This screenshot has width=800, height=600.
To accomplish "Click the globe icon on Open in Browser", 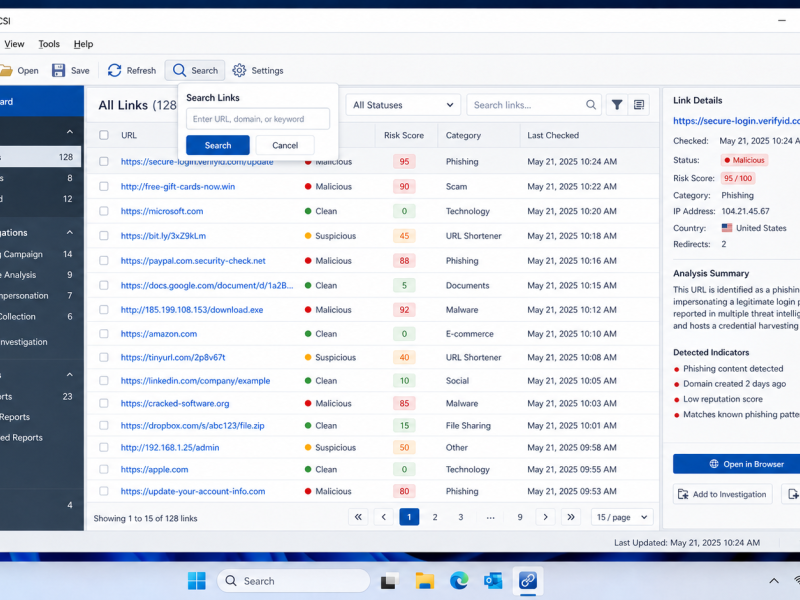I will click(714, 464).
